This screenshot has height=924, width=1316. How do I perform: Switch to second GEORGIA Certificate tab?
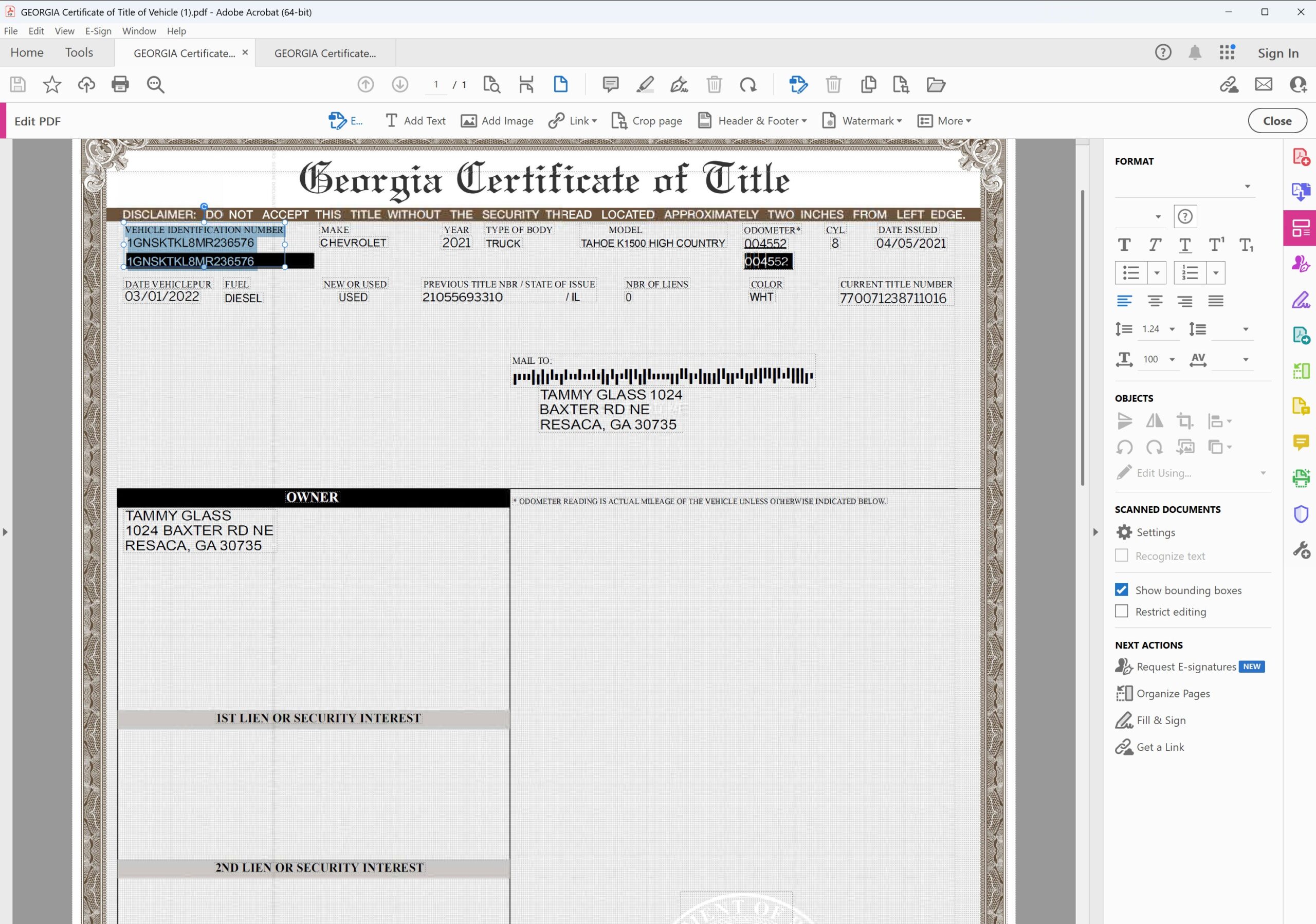tap(325, 53)
